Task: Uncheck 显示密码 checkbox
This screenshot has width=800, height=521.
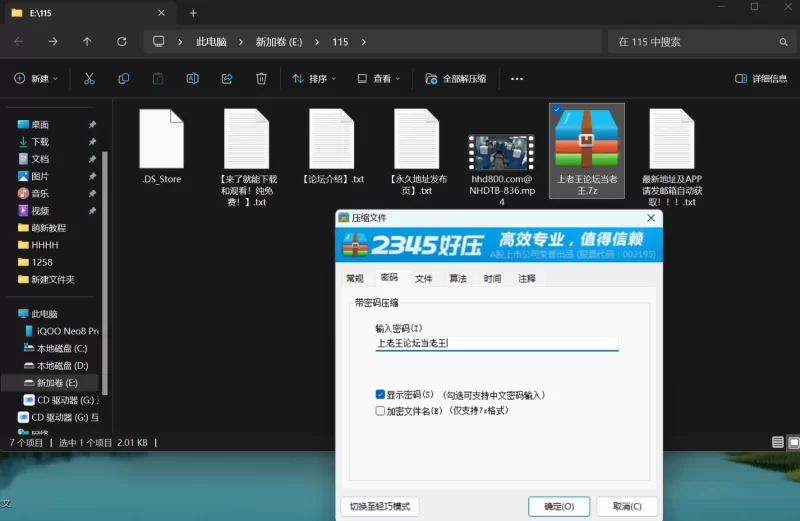Action: pos(380,394)
